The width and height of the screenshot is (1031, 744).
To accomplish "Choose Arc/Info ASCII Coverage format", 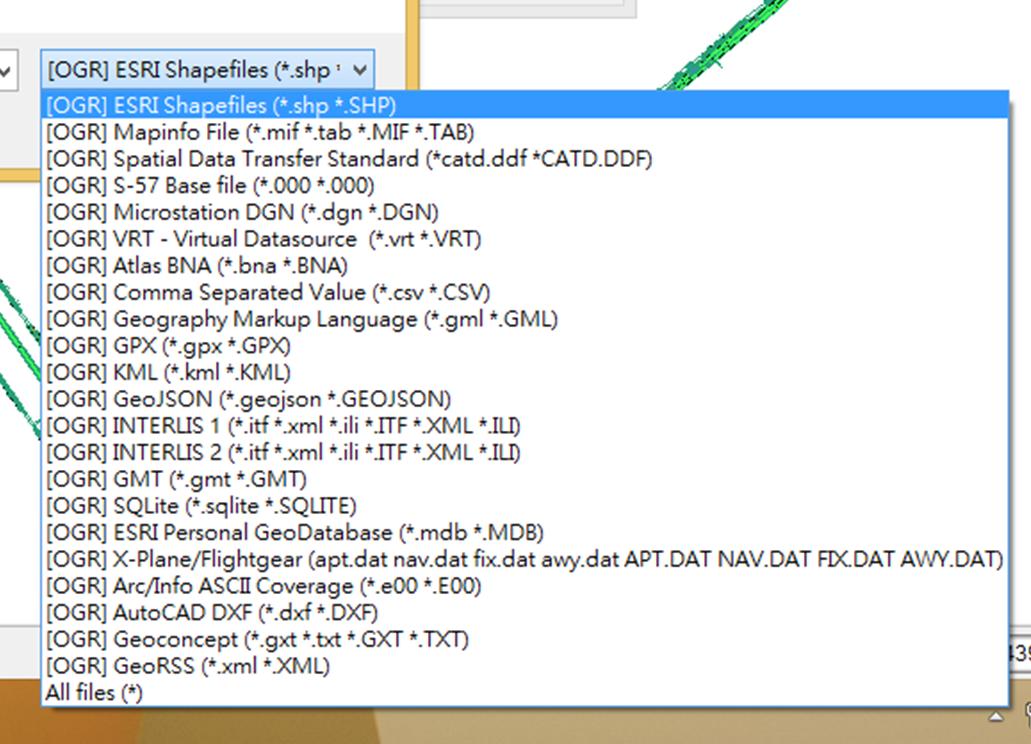I will [525, 586].
